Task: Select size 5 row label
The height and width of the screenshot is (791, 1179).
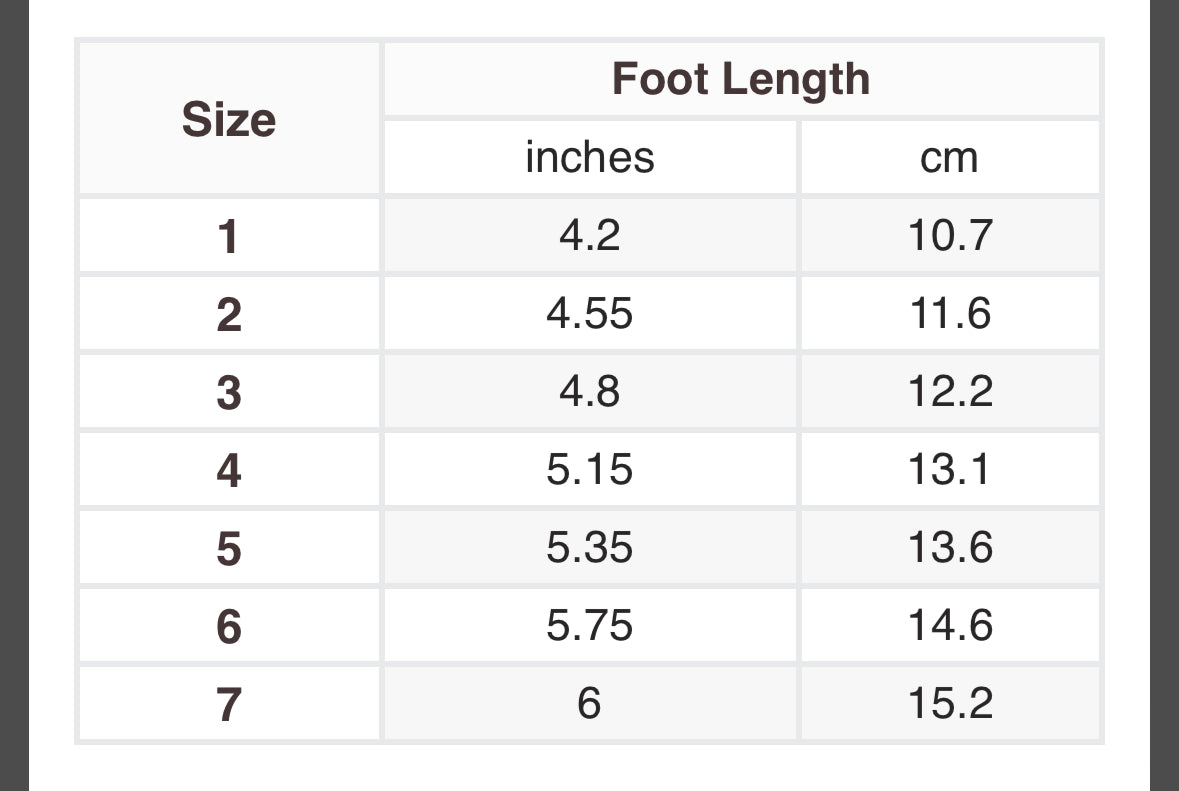Action: click(x=229, y=548)
